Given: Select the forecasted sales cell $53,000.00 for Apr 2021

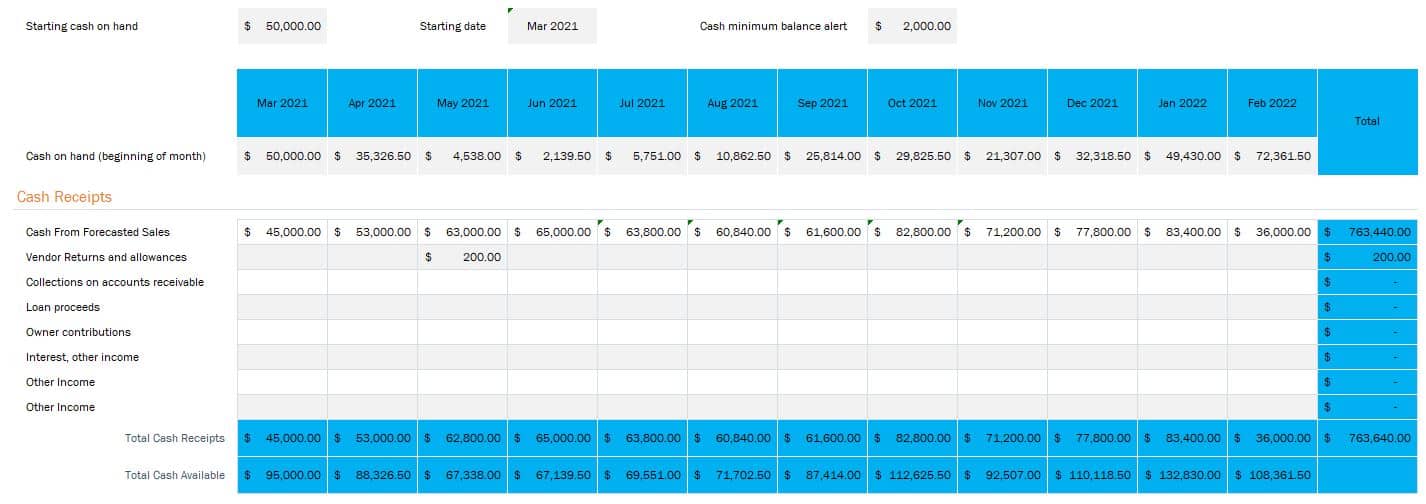Looking at the screenshot, I should click(372, 232).
